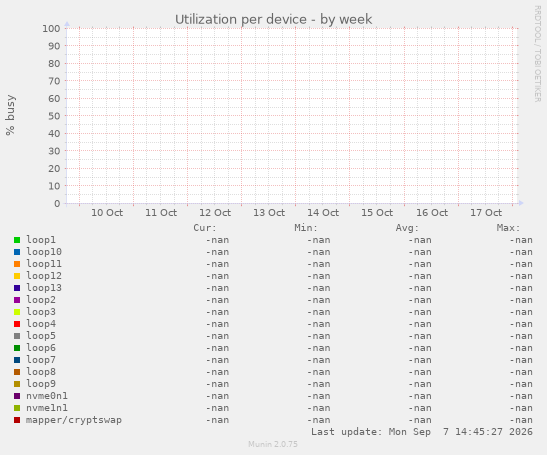Click the loop7 navy legend swatch
This screenshot has width=547, height=455.
(x=17, y=360)
